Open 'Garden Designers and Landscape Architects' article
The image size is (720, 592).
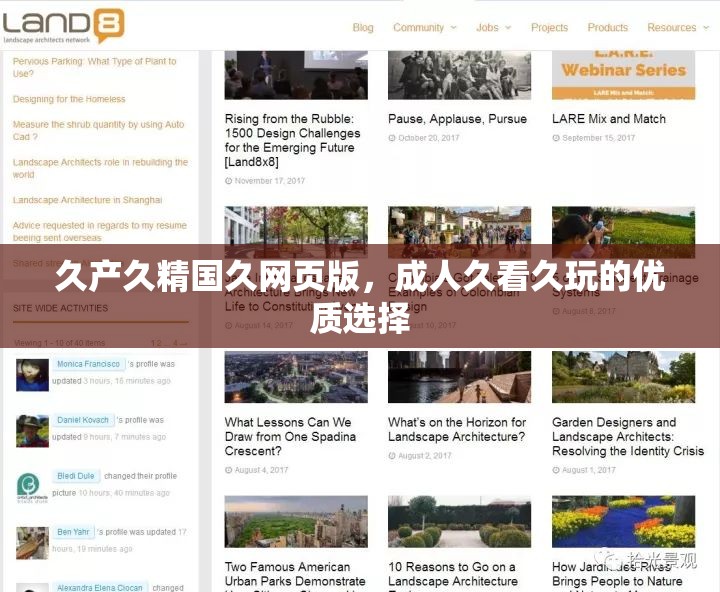(x=628, y=436)
